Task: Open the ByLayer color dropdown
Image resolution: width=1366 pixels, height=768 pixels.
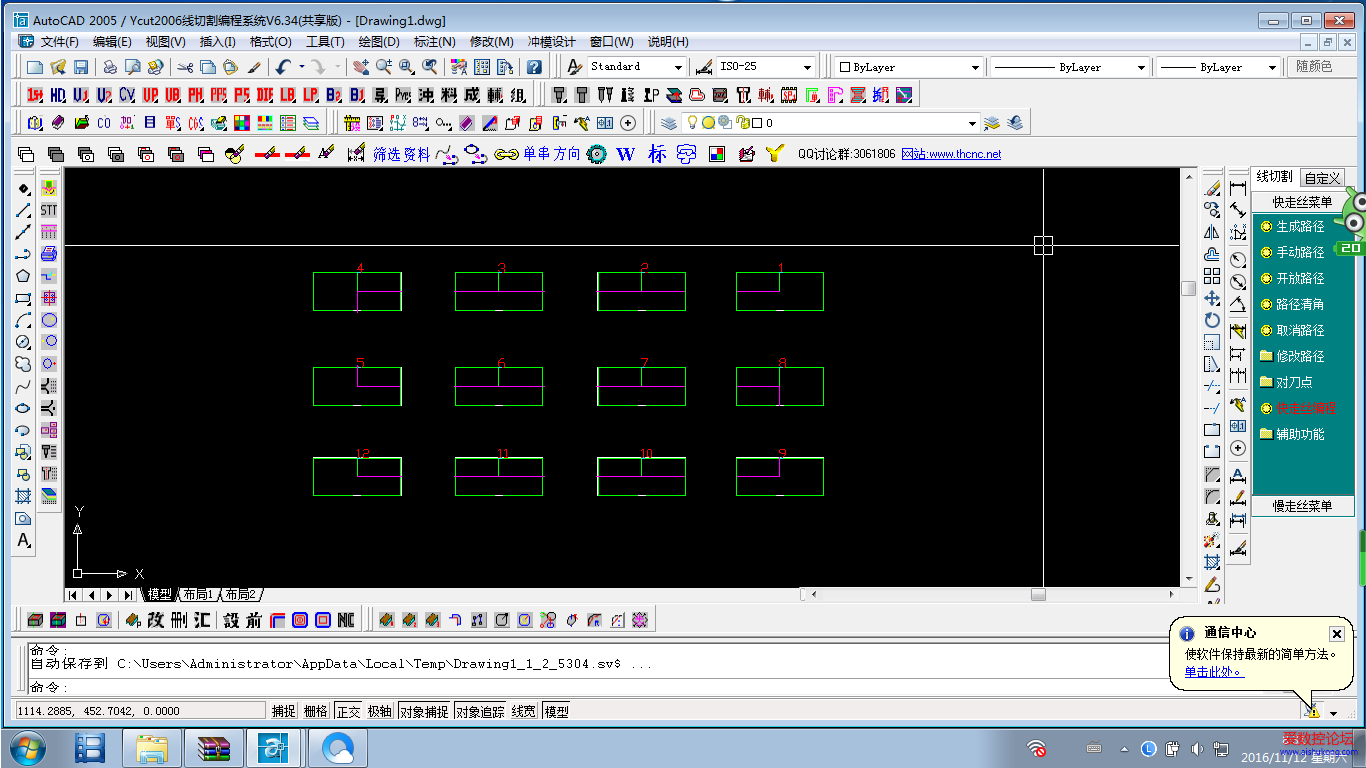Action: pos(910,67)
